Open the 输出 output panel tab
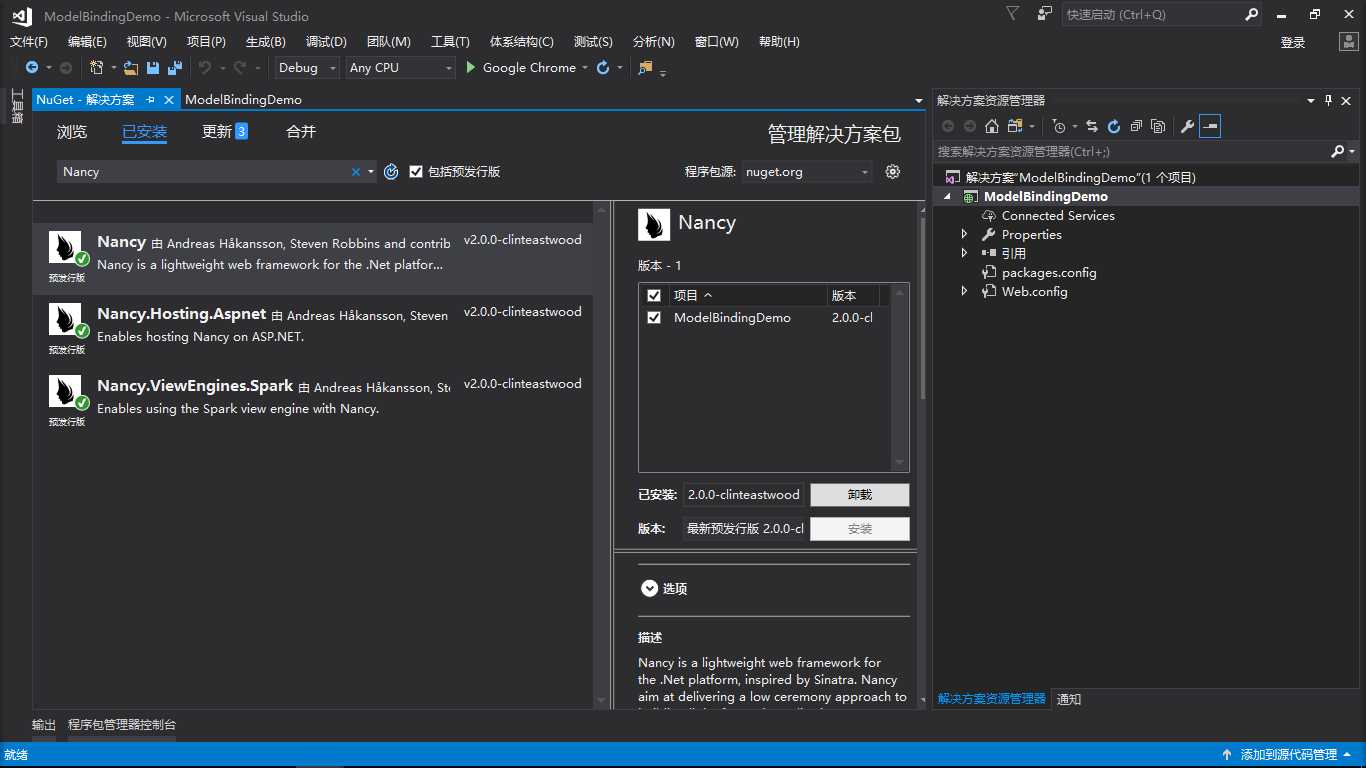Image resolution: width=1366 pixels, height=768 pixels. tap(44, 725)
